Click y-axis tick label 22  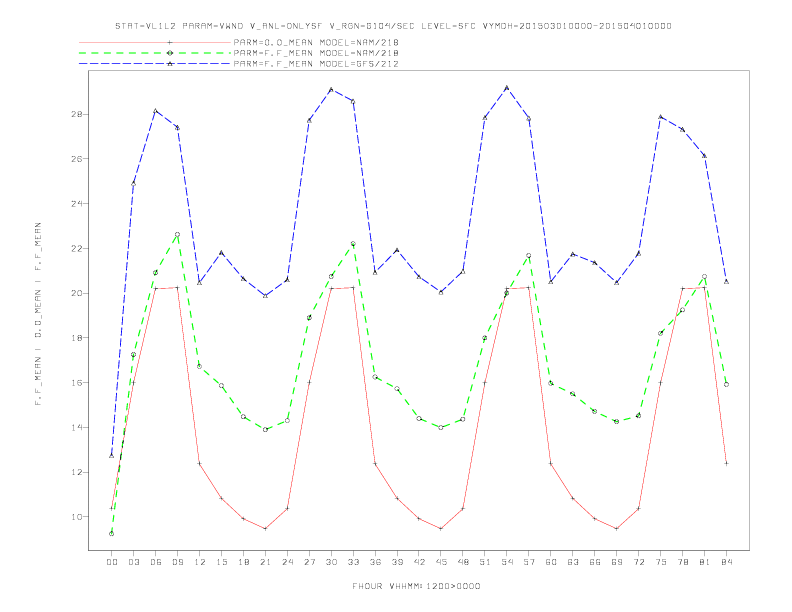coord(77,248)
